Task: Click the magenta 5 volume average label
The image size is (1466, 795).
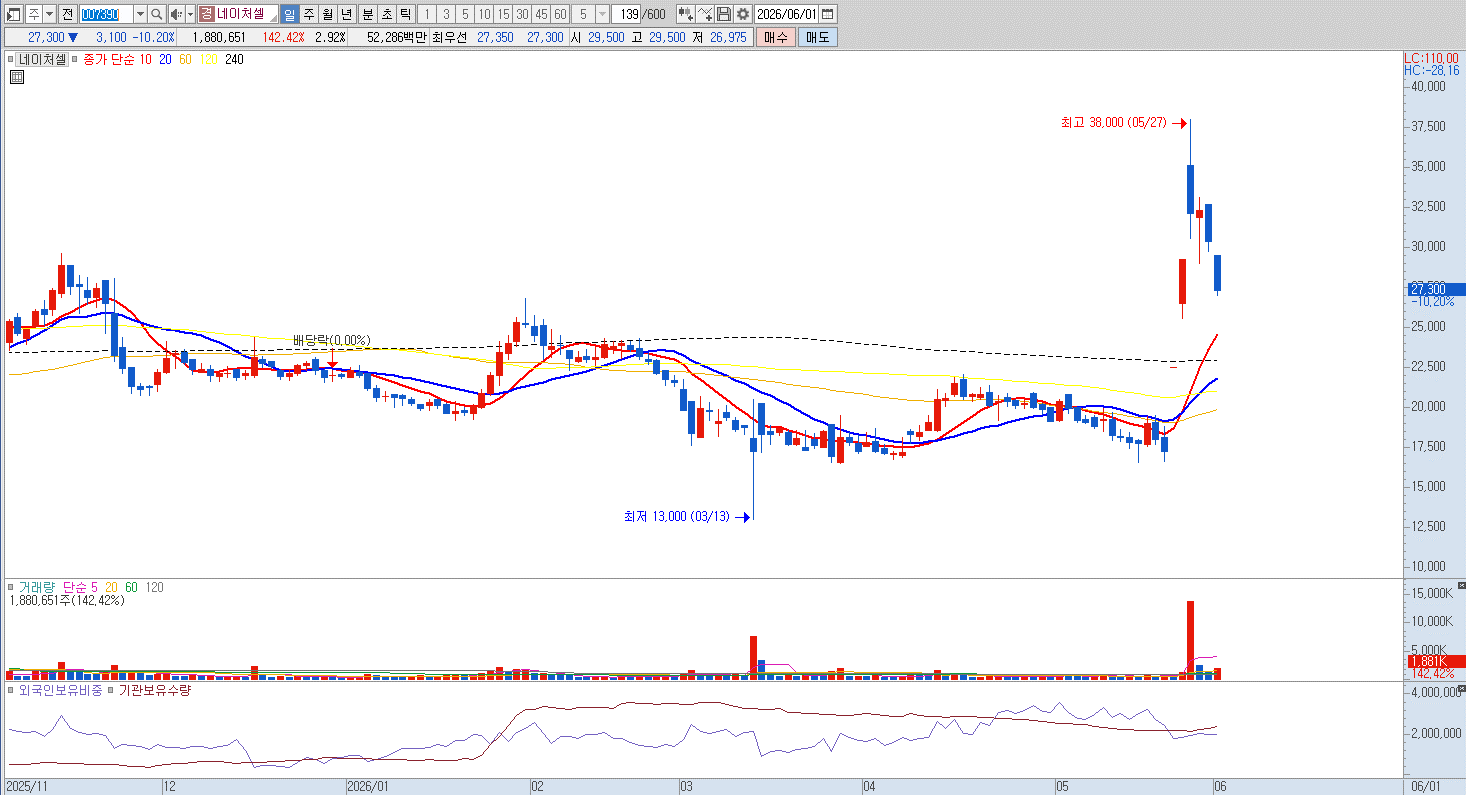Action: point(94,588)
